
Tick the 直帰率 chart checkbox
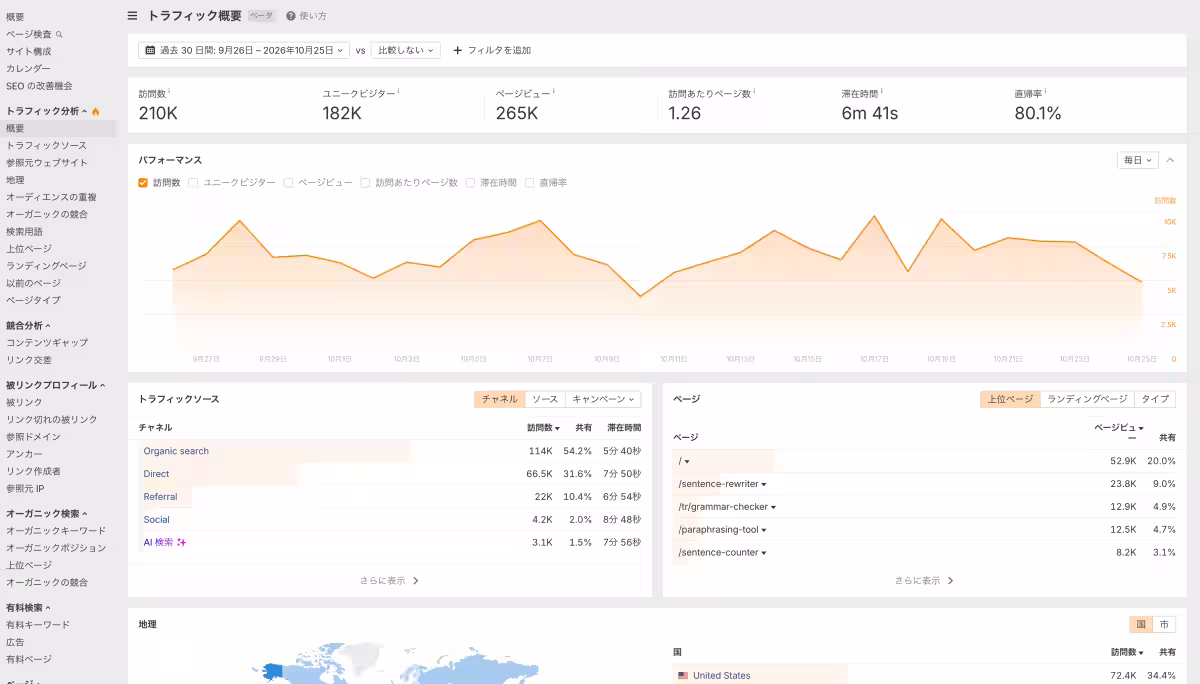click(x=529, y=183)
